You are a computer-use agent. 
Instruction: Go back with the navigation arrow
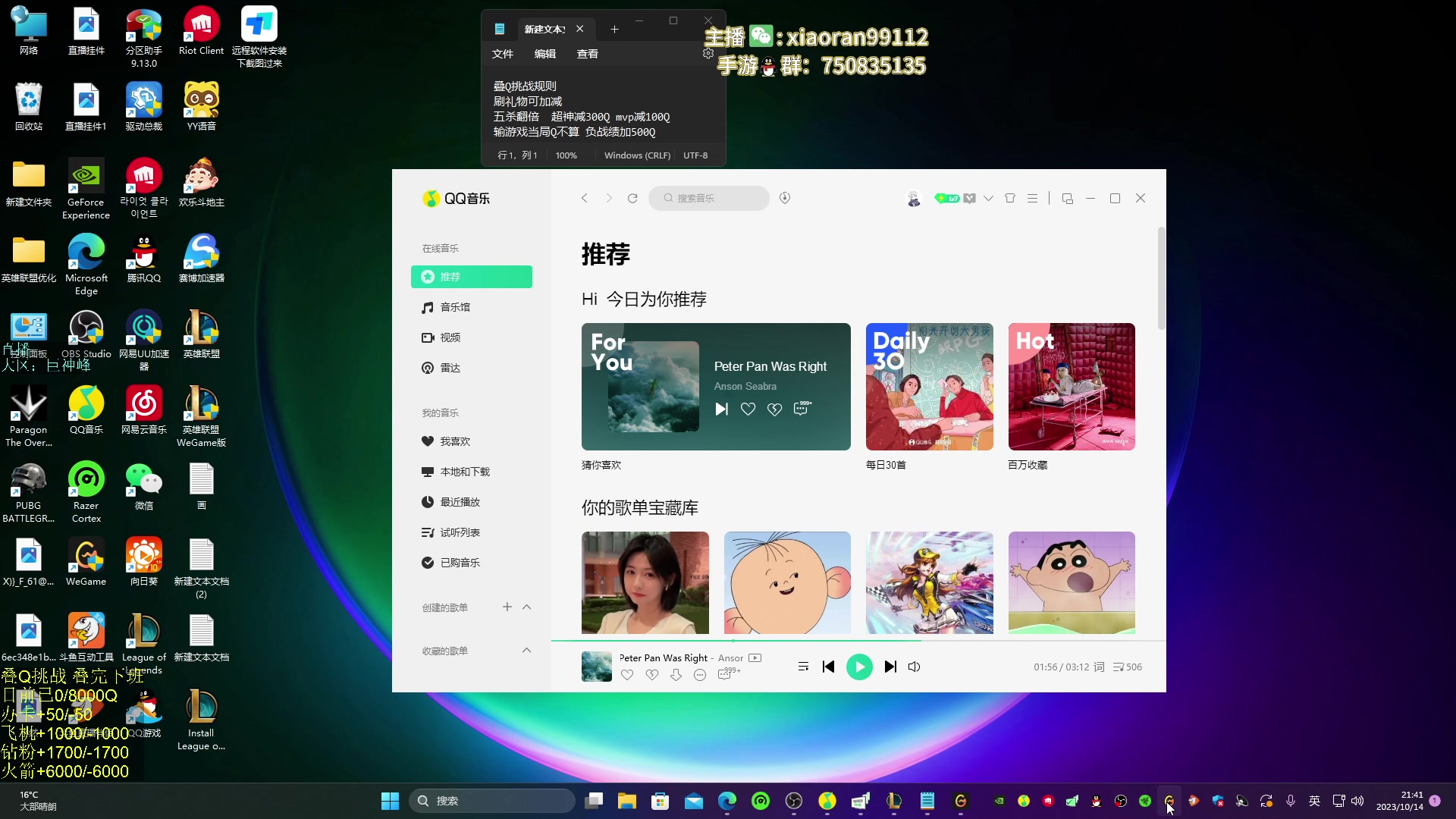[x=584, y=198]
